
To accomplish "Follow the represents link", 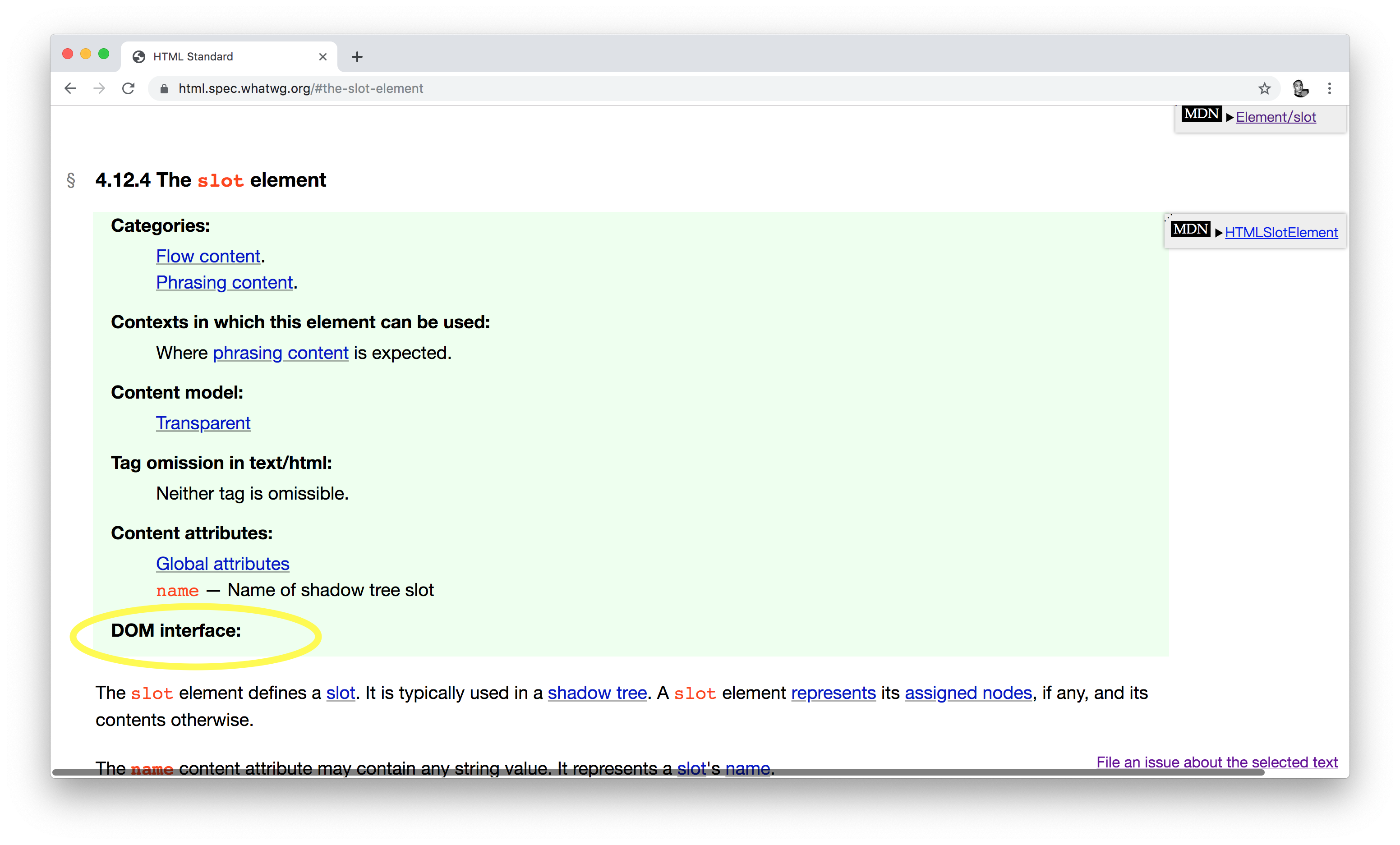I will tap(833, 693).
